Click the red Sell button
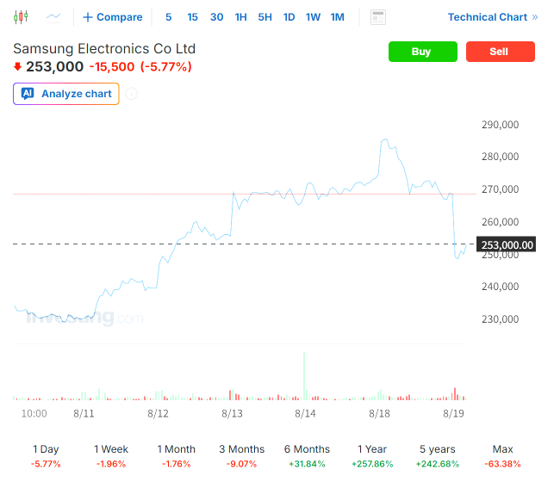 [x=500, y=52]
